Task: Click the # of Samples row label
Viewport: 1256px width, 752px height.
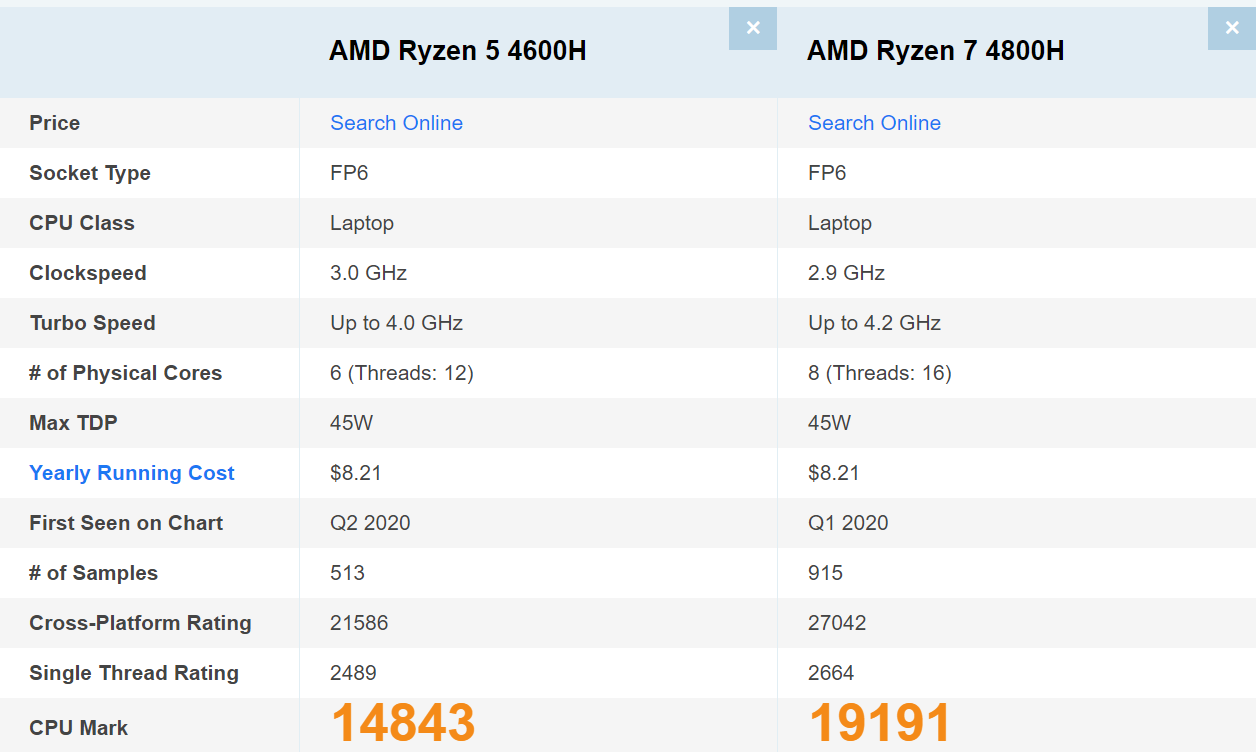Action: pos(94,573)
